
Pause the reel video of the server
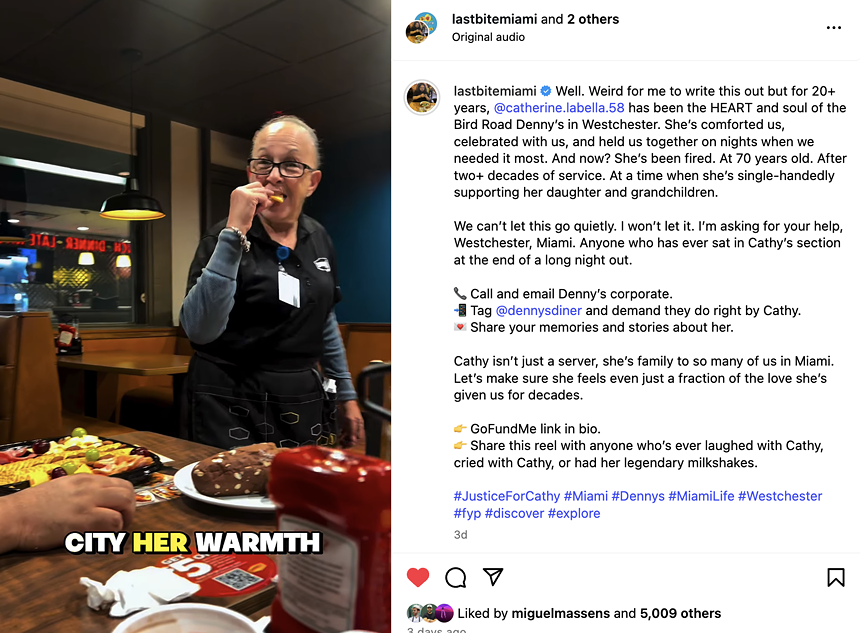(195, 316)
